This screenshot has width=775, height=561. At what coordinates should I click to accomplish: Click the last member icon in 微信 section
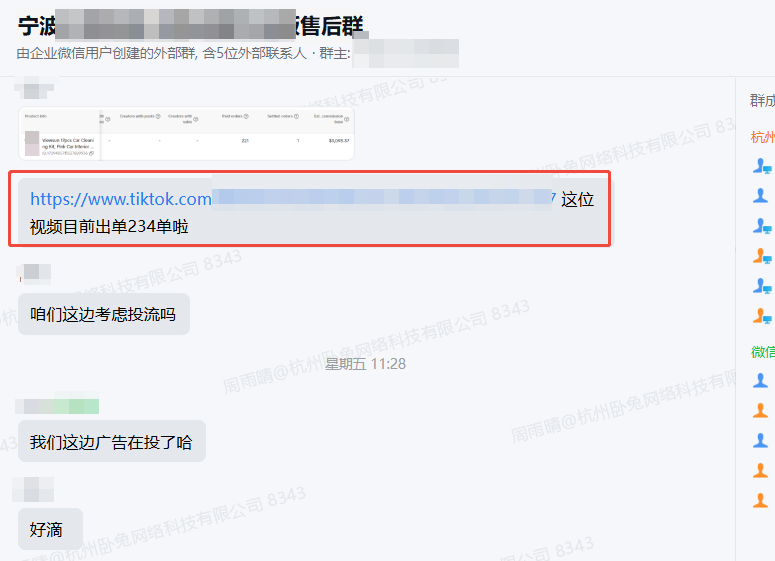click(x=761, y=500)
